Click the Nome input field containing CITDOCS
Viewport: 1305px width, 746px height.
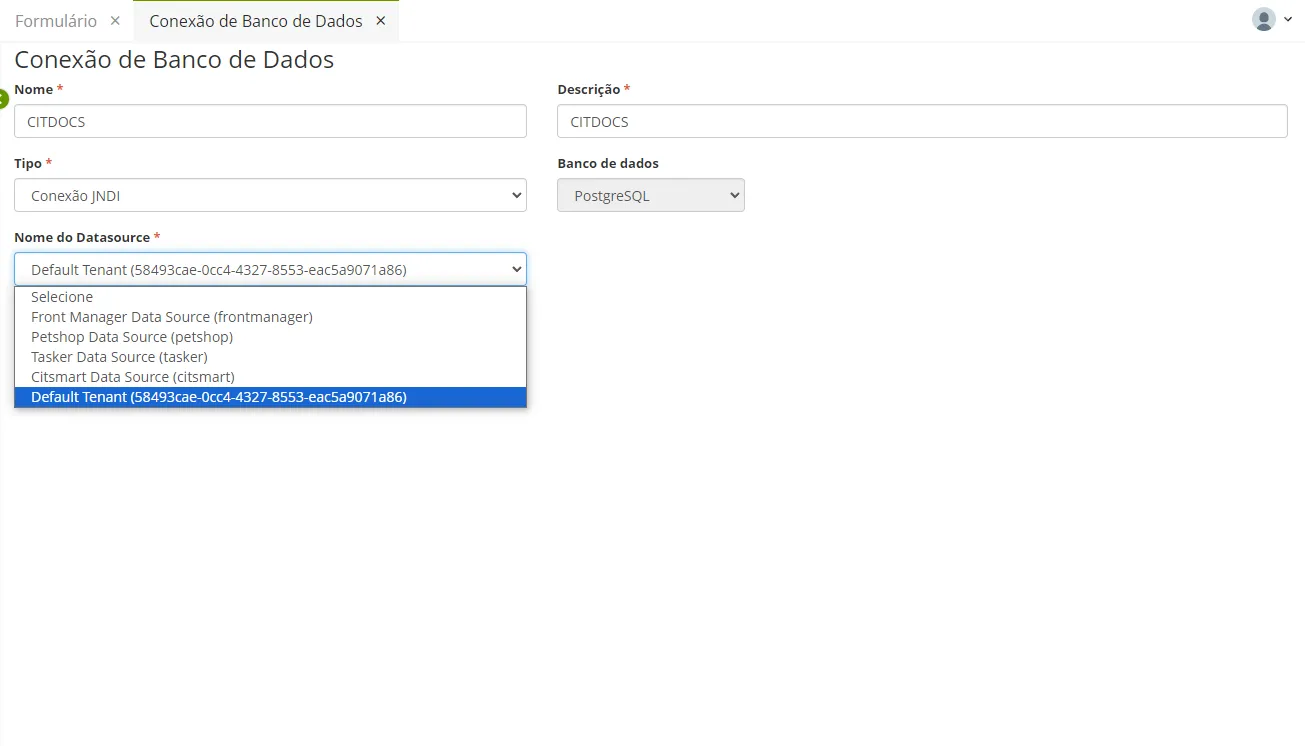point(270,121)
